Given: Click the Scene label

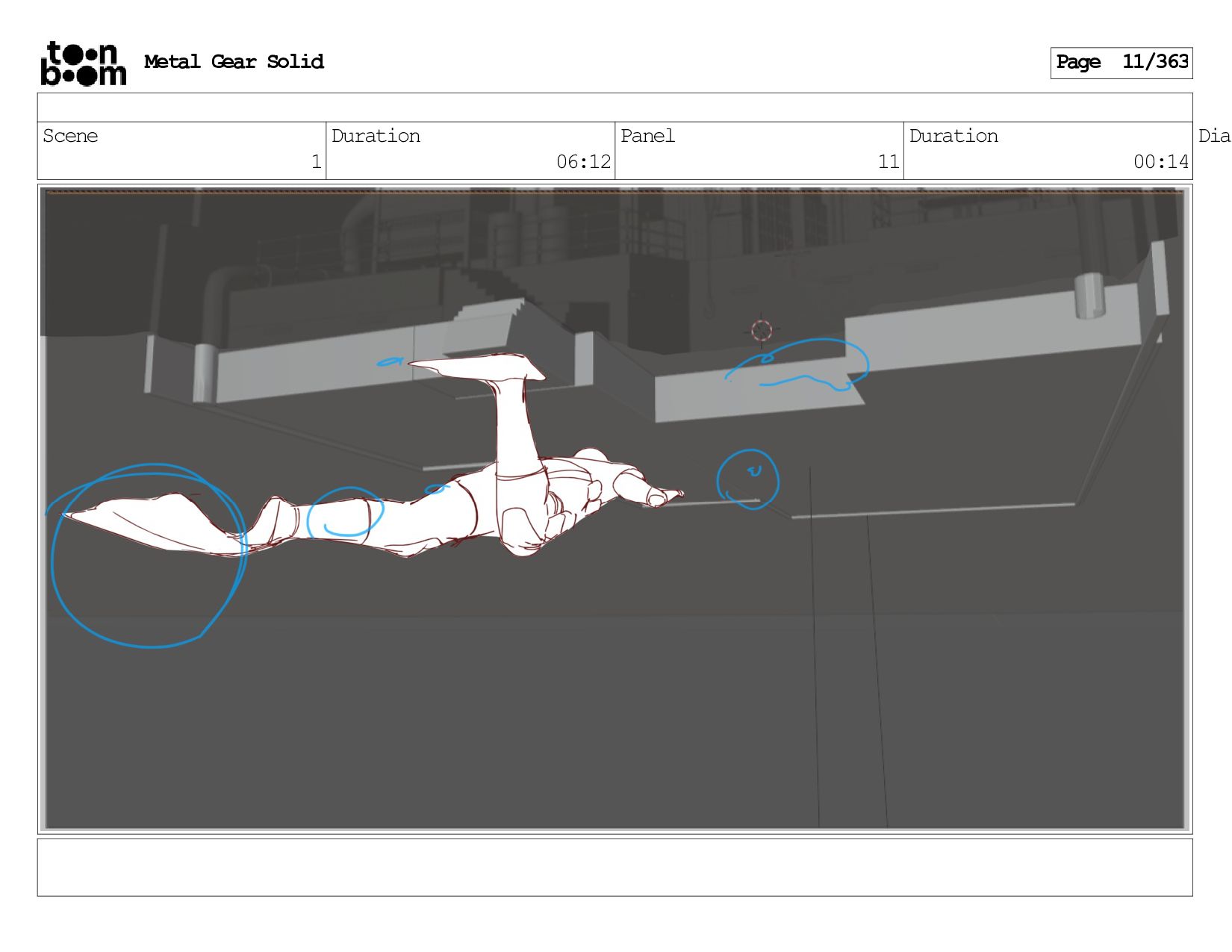Looking at the screenshot, I should (x=70, y=136).
